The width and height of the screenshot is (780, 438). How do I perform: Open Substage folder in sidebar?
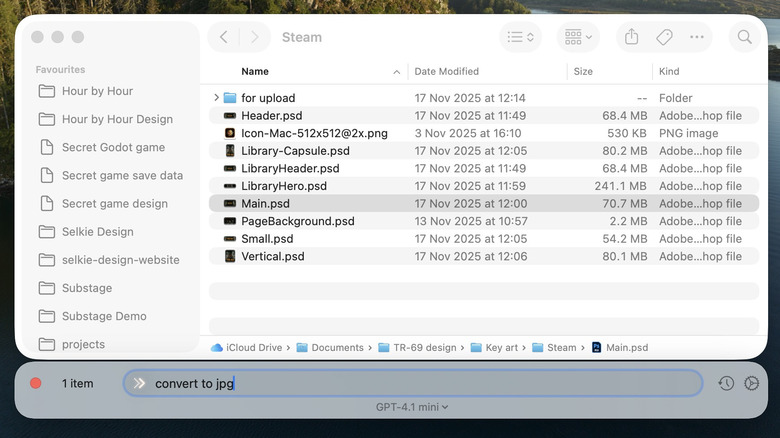pyautogui.click(x=75, y=288)
